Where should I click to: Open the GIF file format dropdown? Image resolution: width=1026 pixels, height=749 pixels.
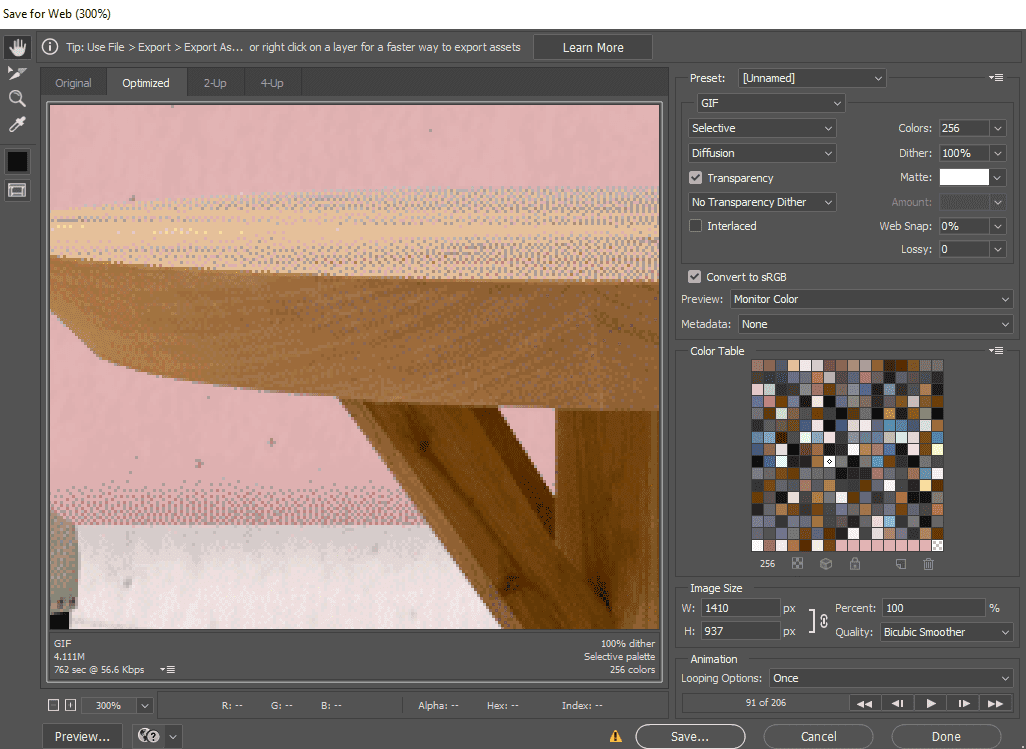(x=770, y=103)
